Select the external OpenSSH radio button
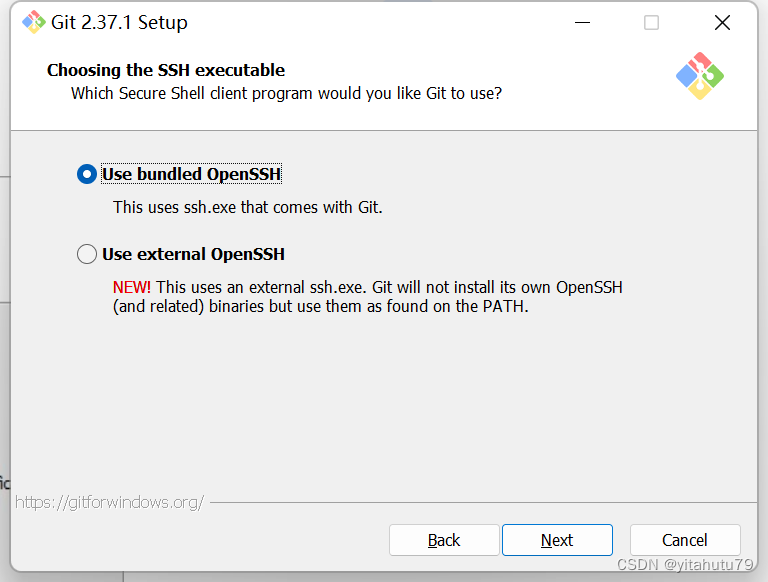The width and height of the screenshot is (768, 582). (x=87, y=254)
